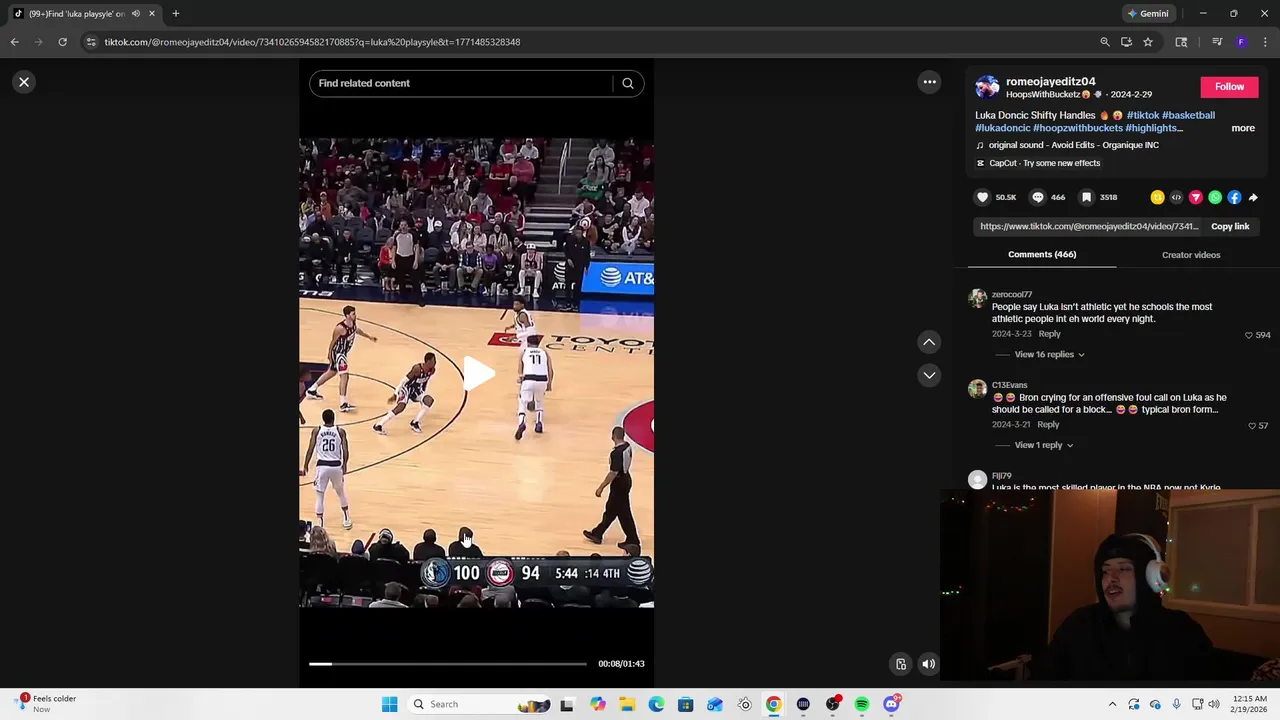The image size is (1280, 720).
Task: Open the CapCut 'Try some new effects' link
Action: (x=1044, y=163)
